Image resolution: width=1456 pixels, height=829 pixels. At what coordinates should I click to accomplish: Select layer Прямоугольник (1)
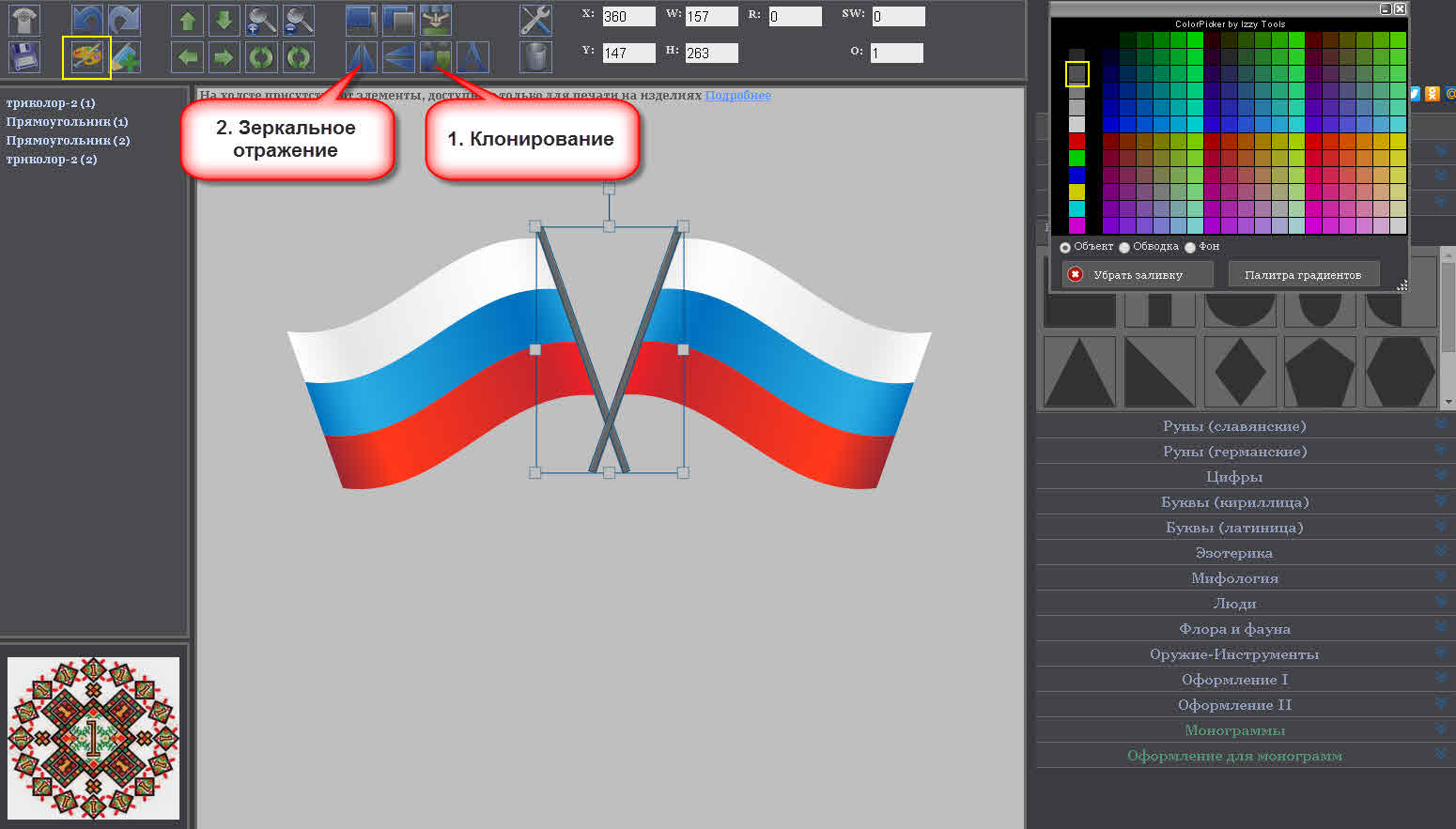point(68,122)
